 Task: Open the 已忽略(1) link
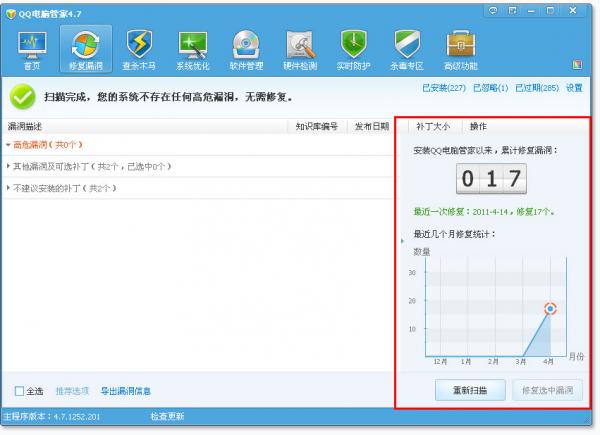491,88
